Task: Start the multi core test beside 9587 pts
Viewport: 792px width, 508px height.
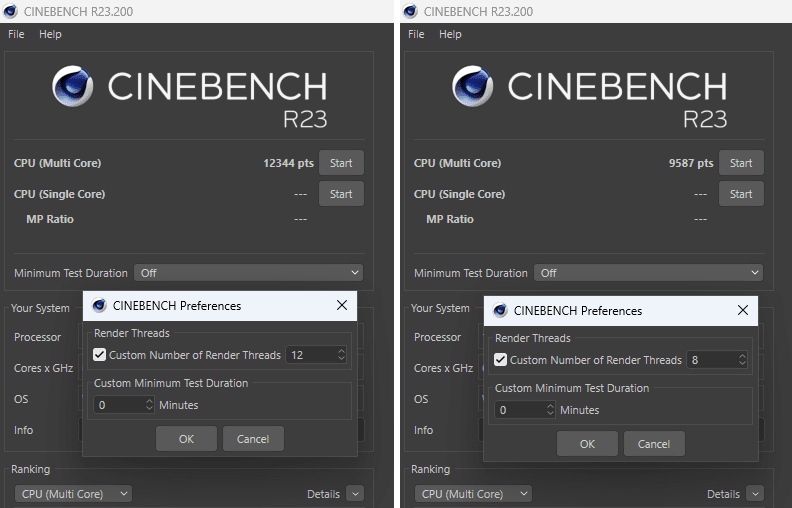Action: tap(741, 163)
